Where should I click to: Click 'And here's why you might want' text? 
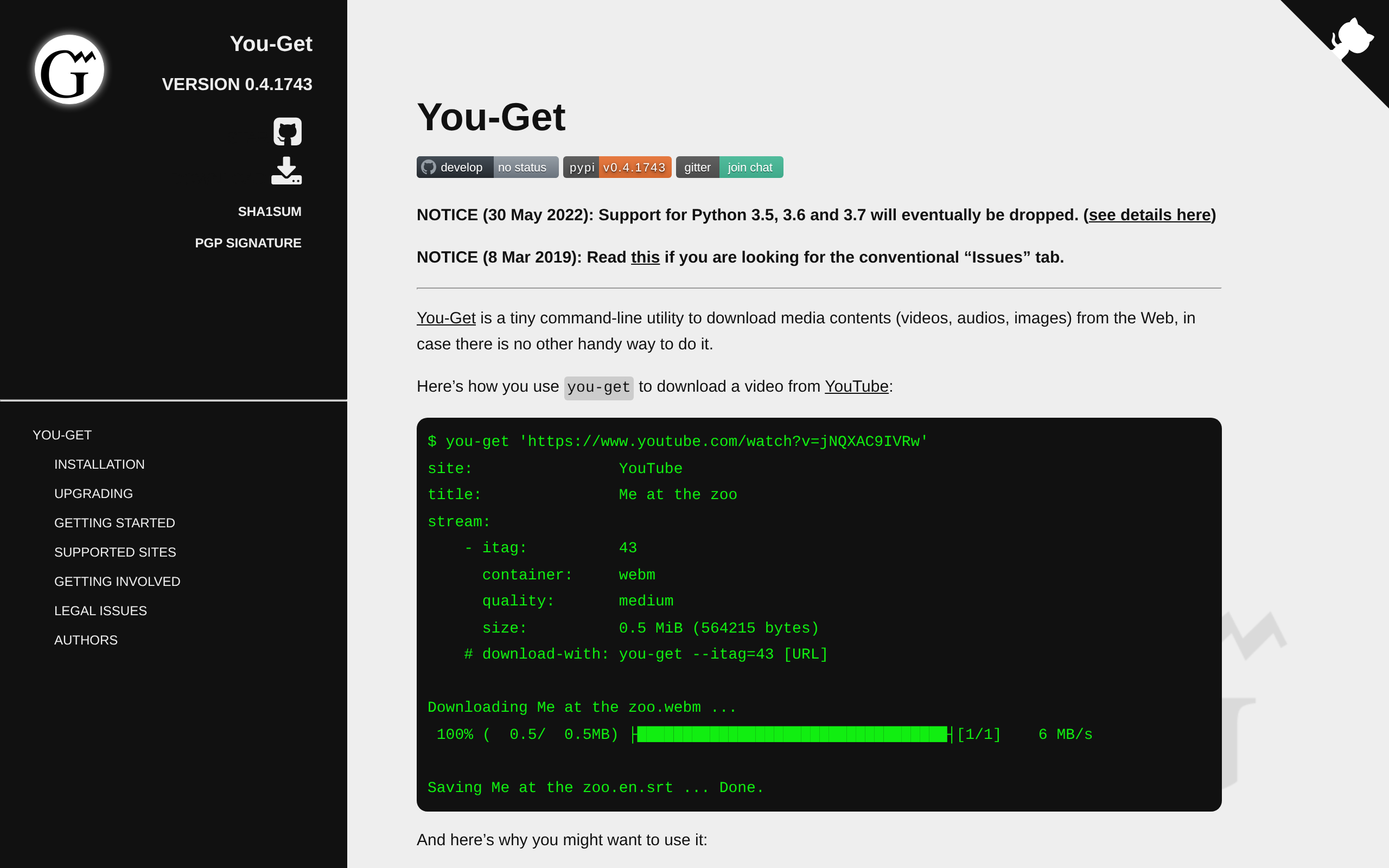[x=562, y=840]
